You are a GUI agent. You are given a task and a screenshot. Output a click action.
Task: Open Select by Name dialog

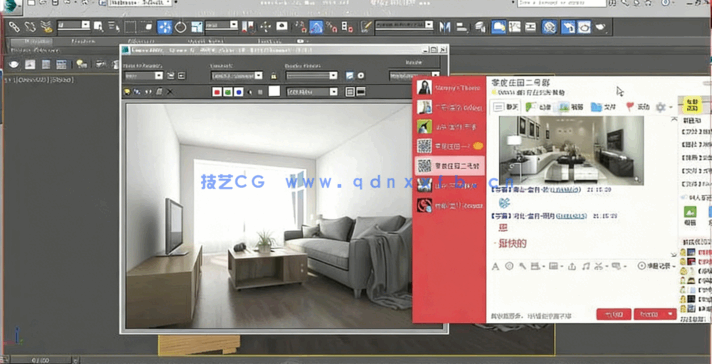114,27
